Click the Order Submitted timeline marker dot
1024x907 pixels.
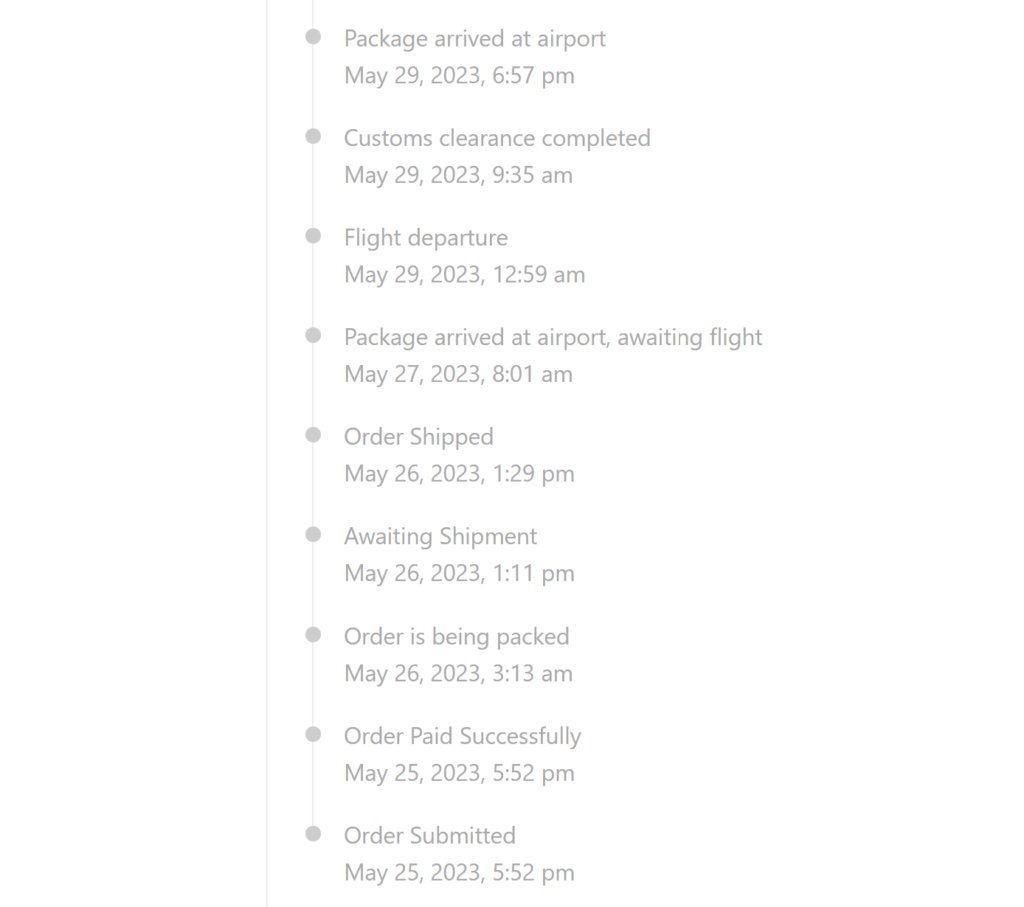point(313,834)
